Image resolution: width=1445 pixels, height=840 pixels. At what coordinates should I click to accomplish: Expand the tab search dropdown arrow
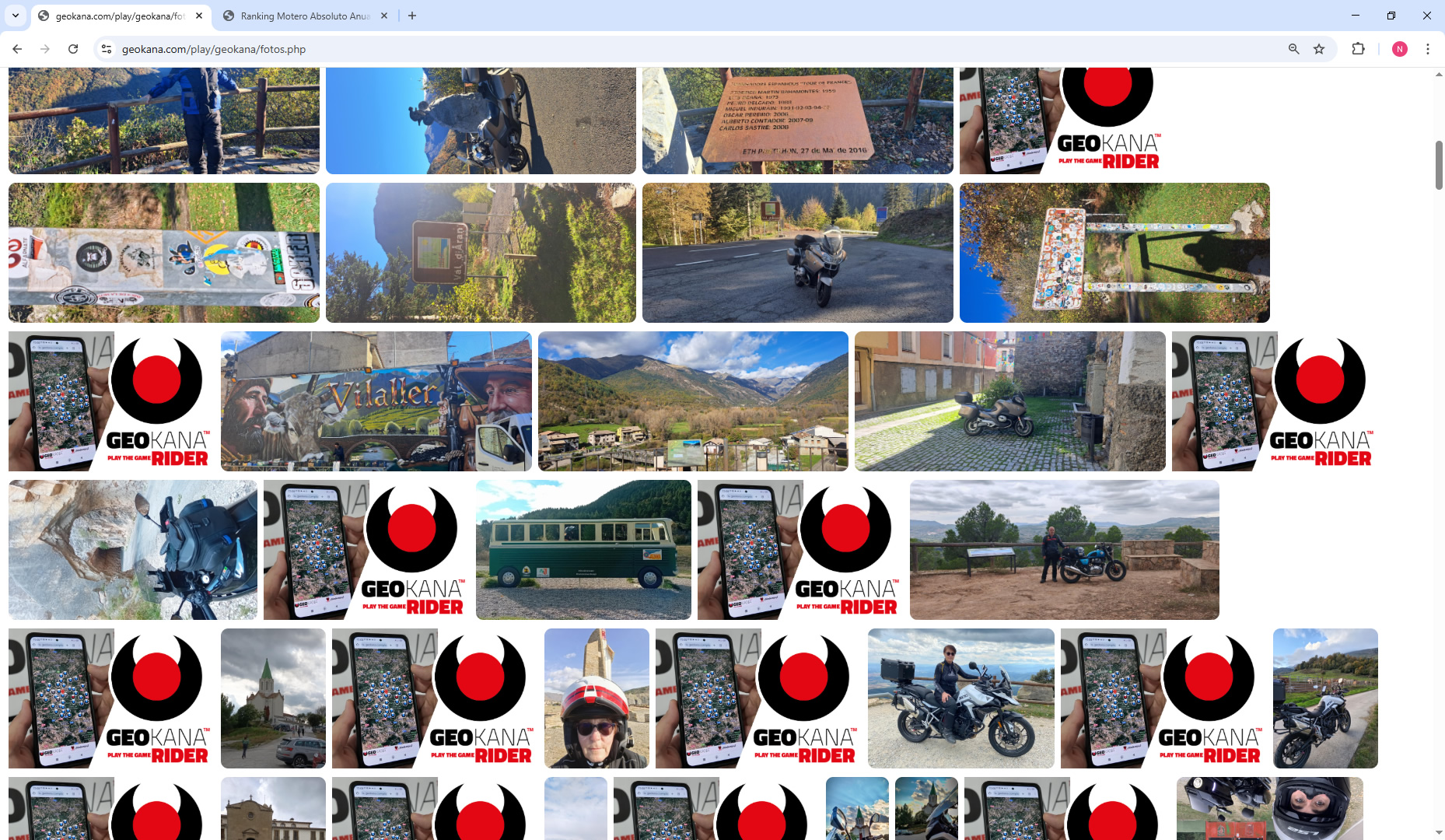coord(16,16)
